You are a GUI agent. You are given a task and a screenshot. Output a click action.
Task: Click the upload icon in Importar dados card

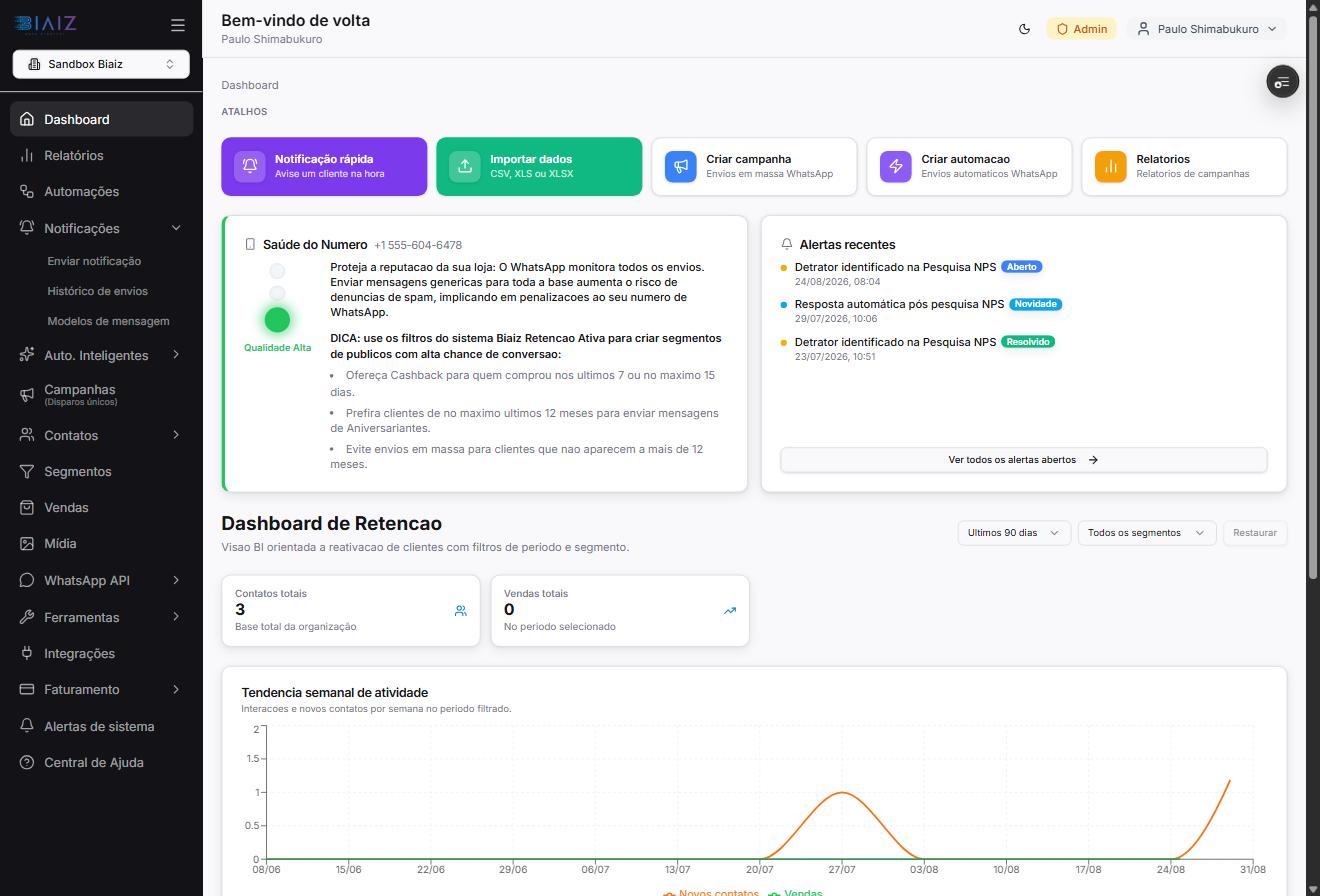(465, 166)
